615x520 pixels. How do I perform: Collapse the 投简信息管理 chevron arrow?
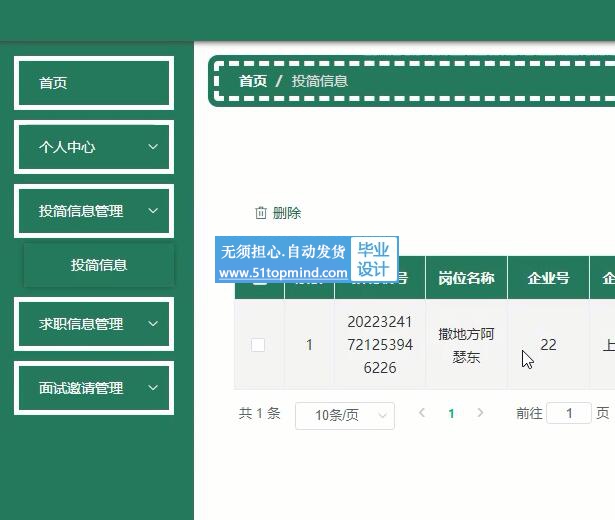click(153, 211)
